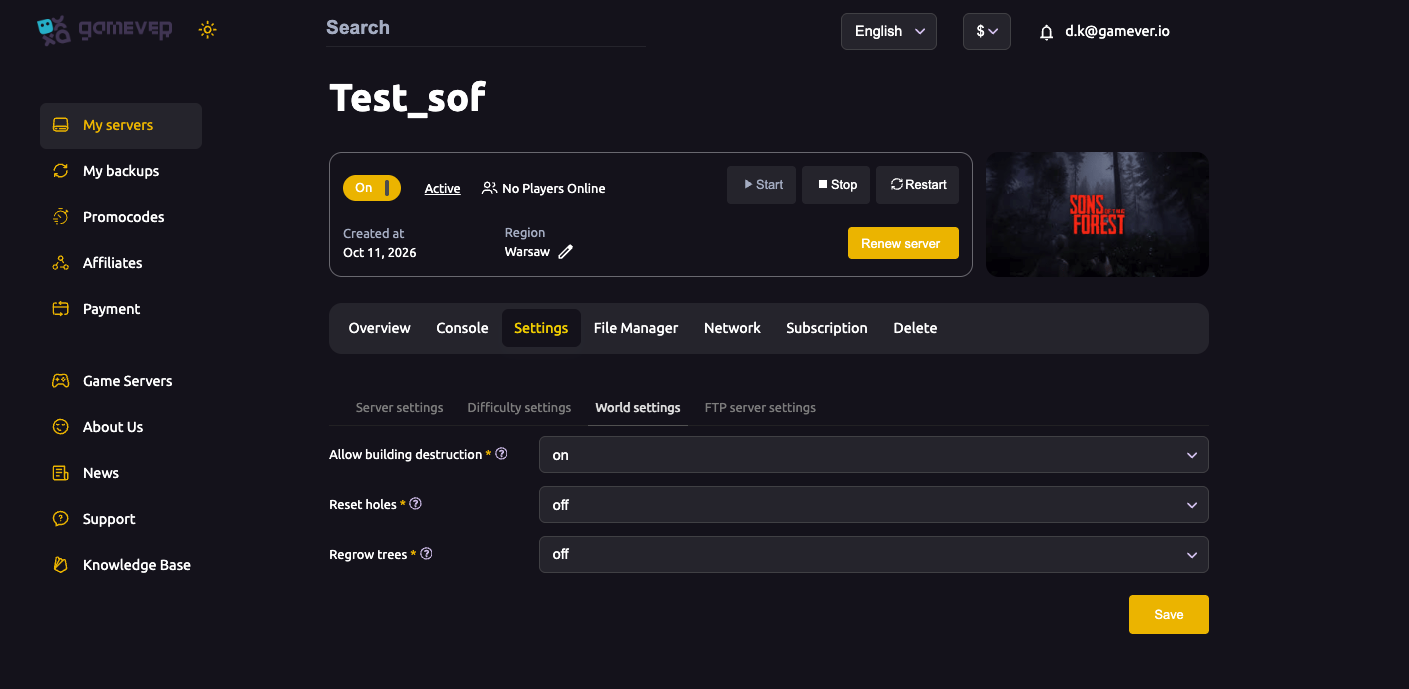The image size is (1409, 689).
Task: Select World settings subtab
Action: pyautogui.click(x=638, y=408)
